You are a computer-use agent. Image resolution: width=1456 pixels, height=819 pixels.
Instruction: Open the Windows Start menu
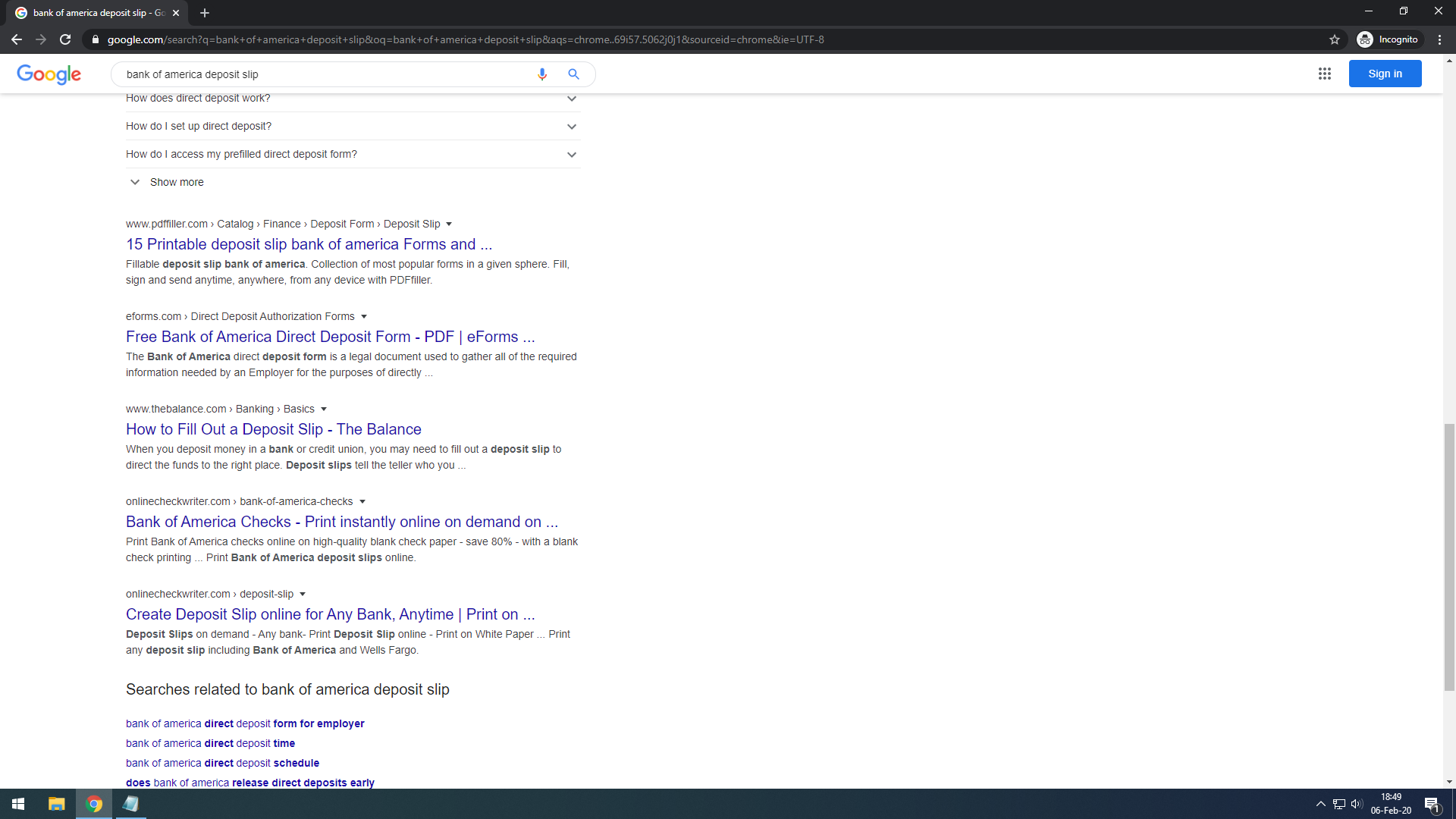tap(18, 804)
